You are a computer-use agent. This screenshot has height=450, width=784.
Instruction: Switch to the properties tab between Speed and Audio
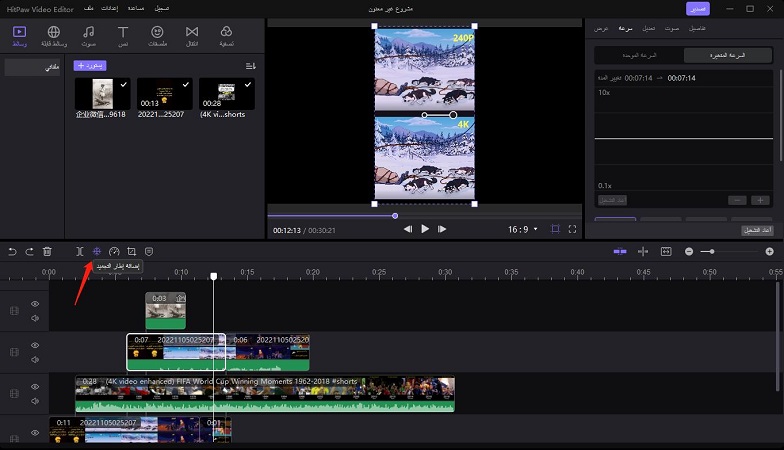[648, 28]
